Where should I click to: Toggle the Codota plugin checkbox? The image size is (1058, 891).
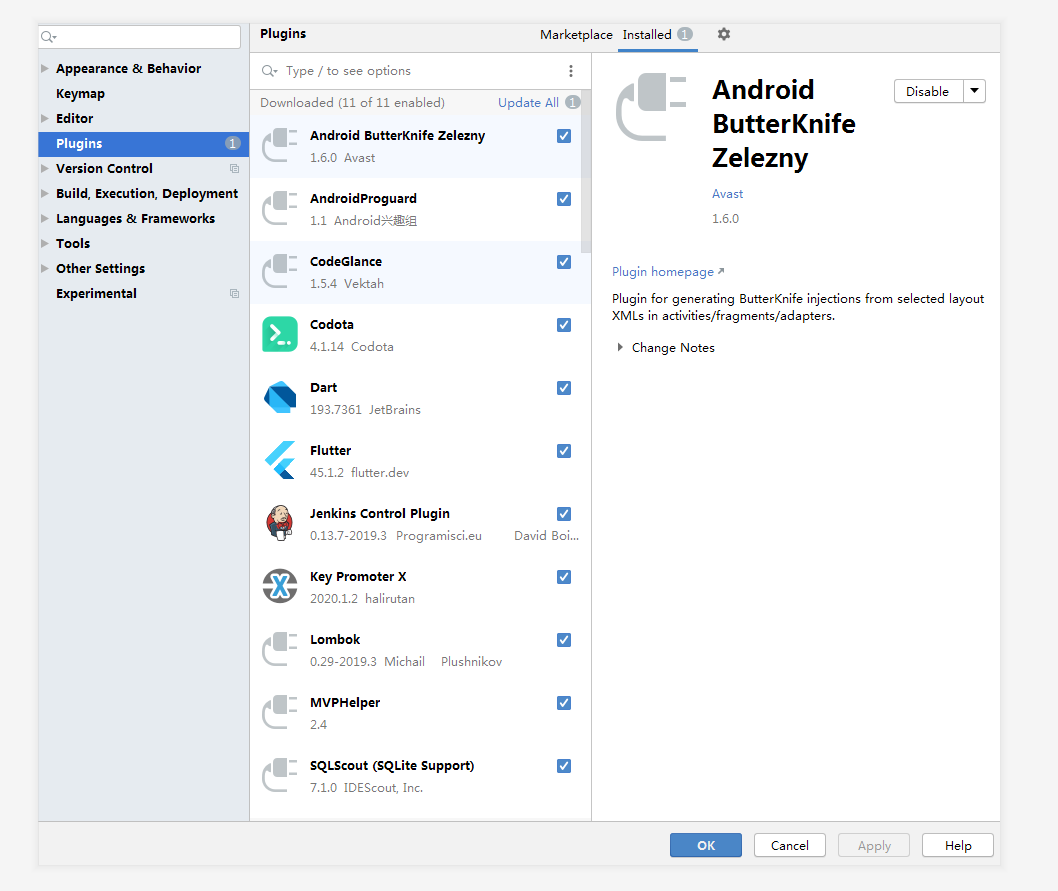point(564,325)
